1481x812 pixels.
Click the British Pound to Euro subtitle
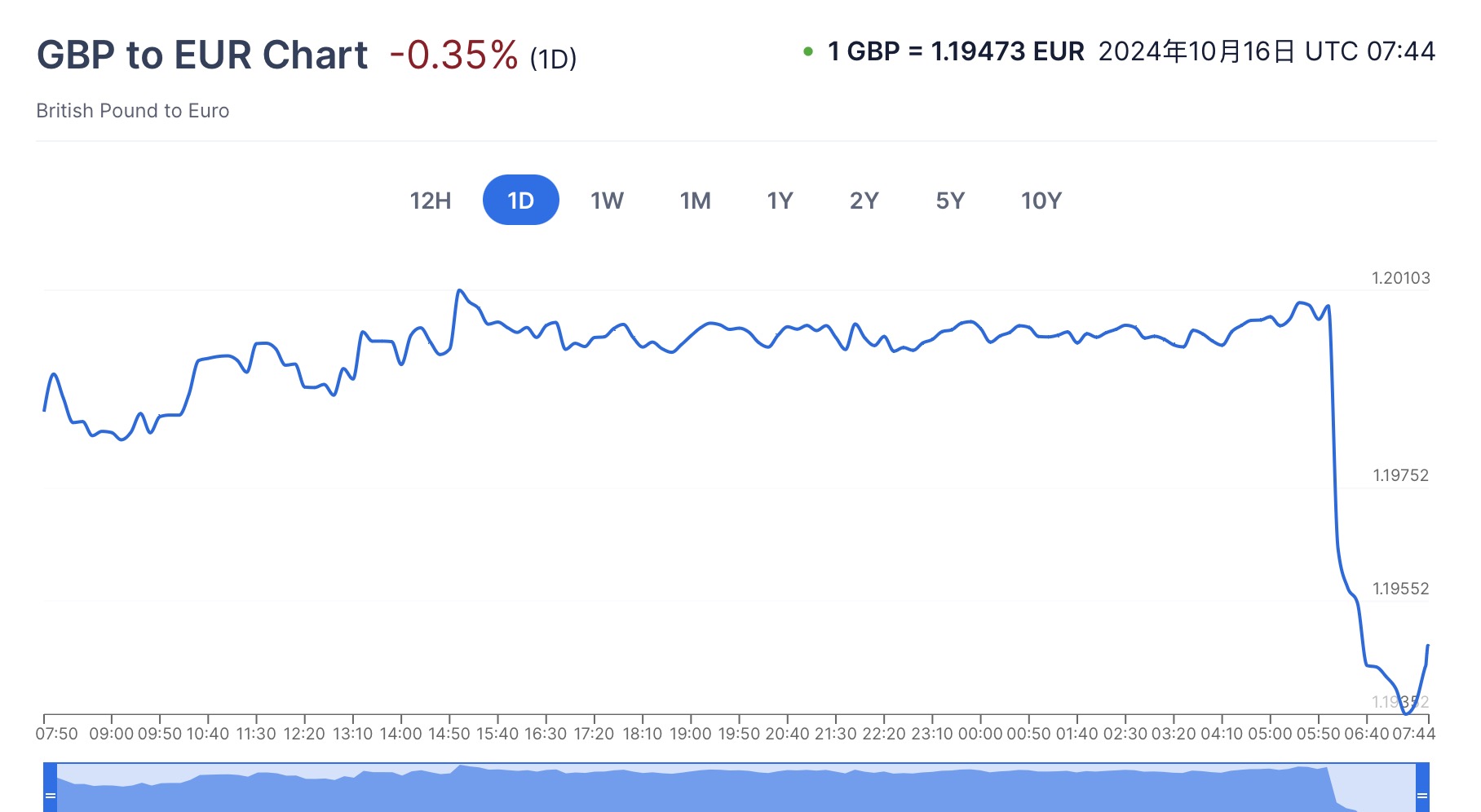(x=133, y=111)
